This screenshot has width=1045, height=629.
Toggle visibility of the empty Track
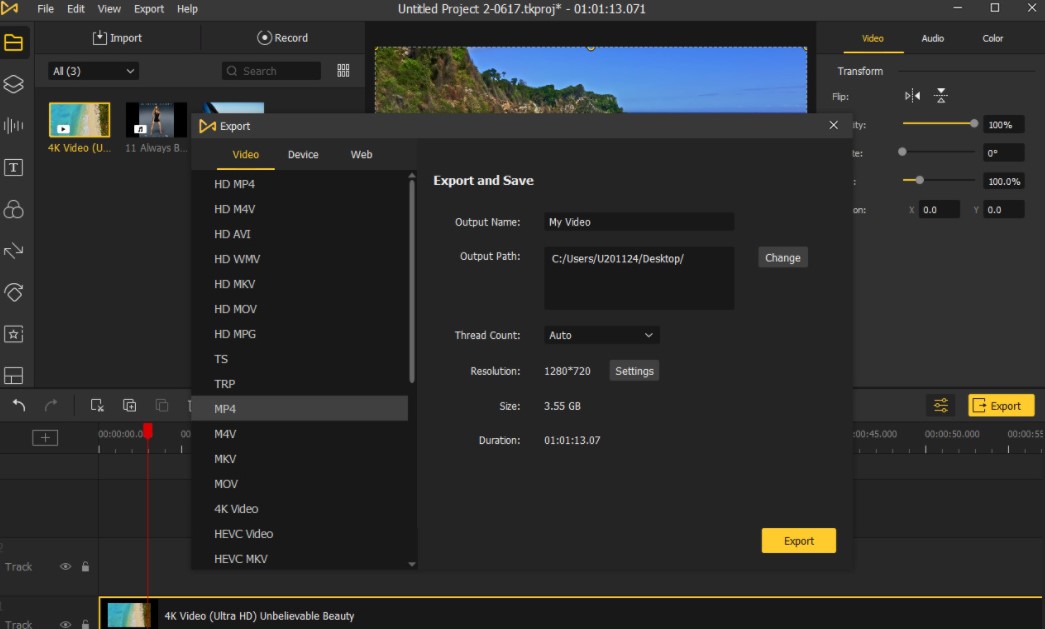pyautogui.click(x=65, y=566)
